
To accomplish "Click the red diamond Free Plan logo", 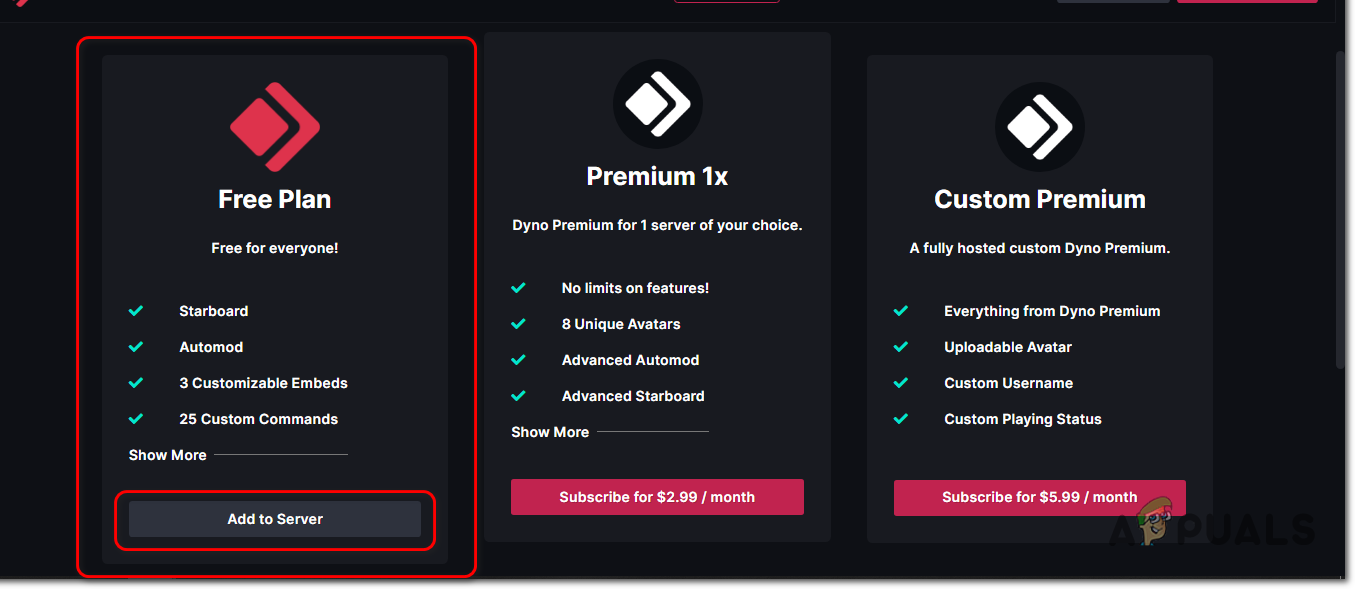I will 274,127.
